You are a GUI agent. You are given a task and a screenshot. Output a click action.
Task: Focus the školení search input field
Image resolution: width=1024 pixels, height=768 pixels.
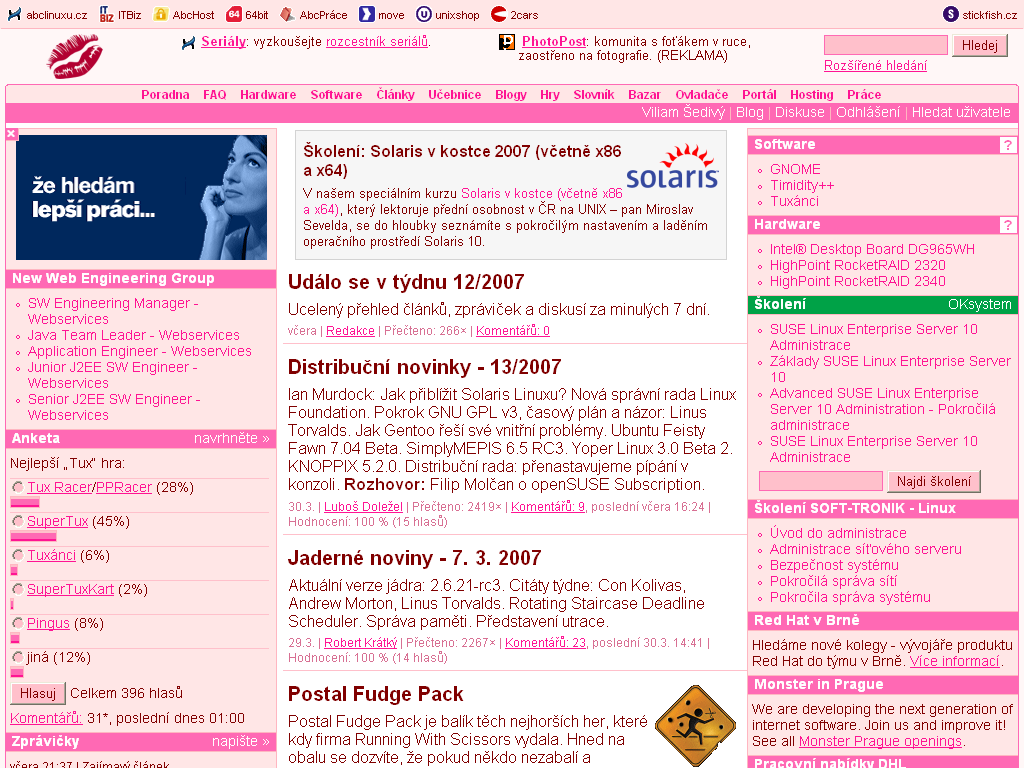point(821,481)
